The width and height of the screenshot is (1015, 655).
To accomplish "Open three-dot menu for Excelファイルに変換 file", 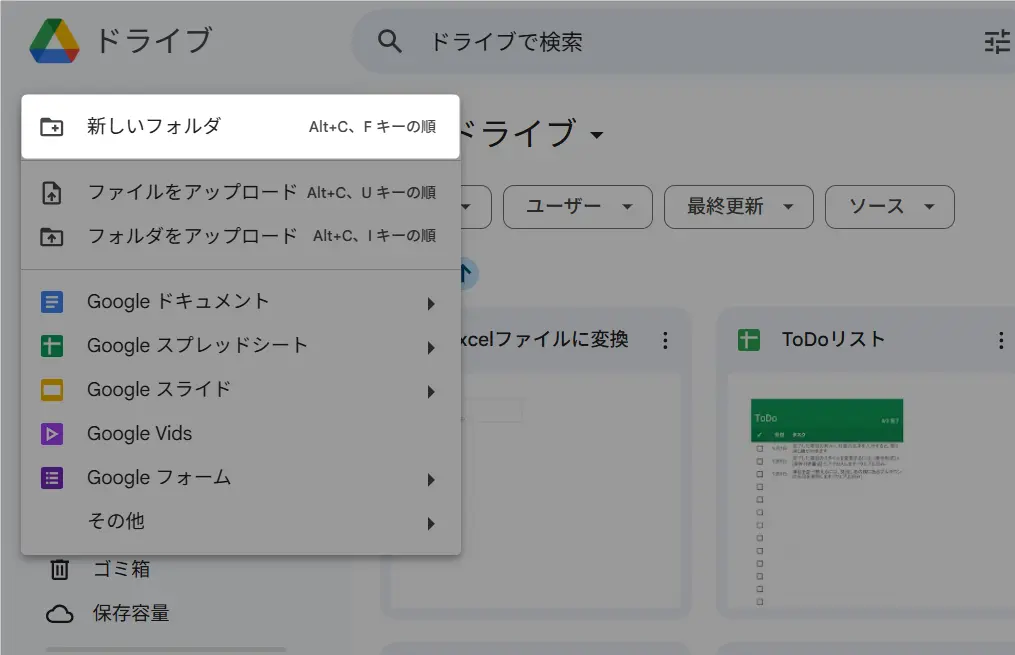I will (665, 341).
